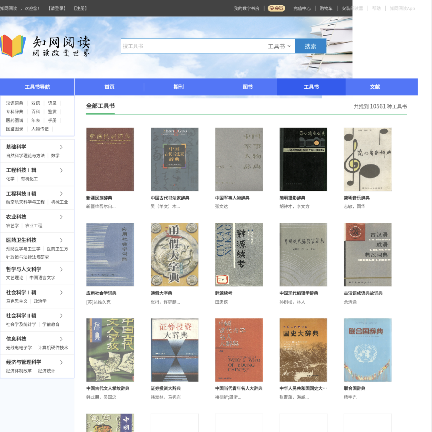Screen dimensions: 432x432
Task: Expand the 基础科学 category chevron
Action: (x=61, y=147)
